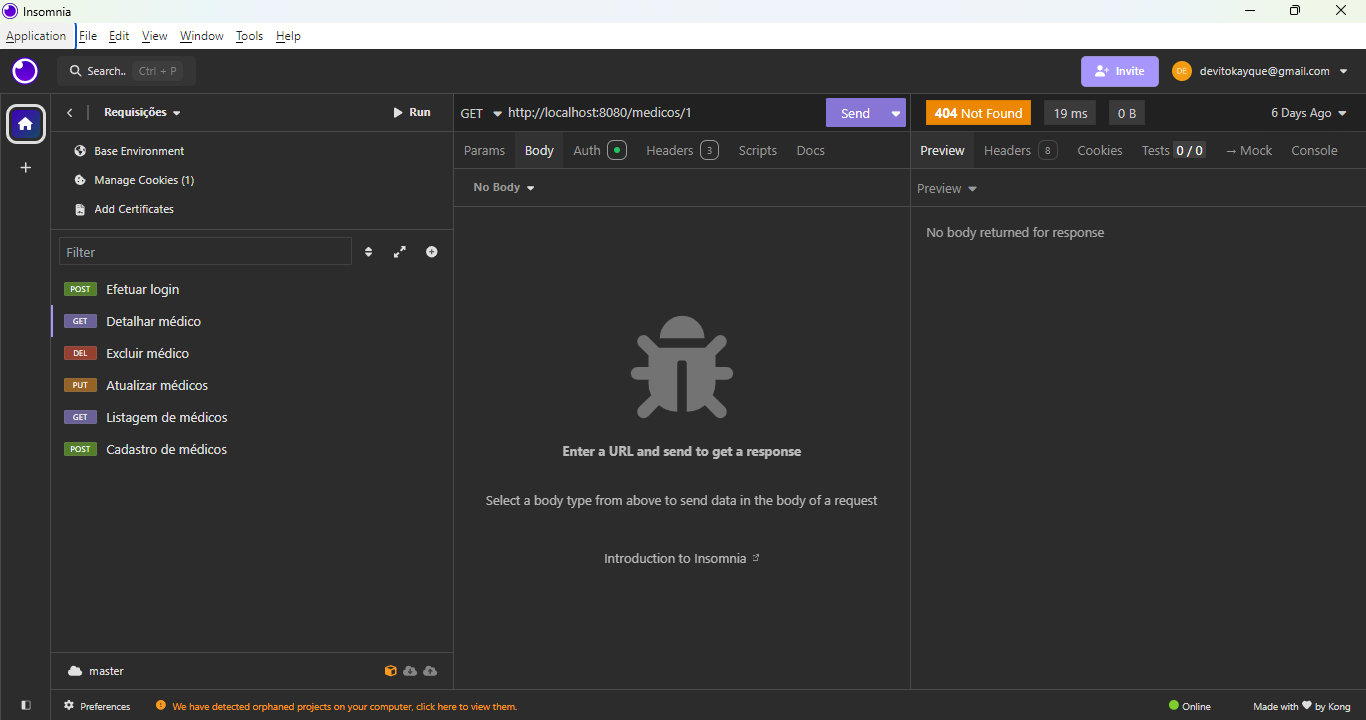Screen dimensions: 1366x720
Task: Click the Search box with Ctrl + P
Action: 126,71
